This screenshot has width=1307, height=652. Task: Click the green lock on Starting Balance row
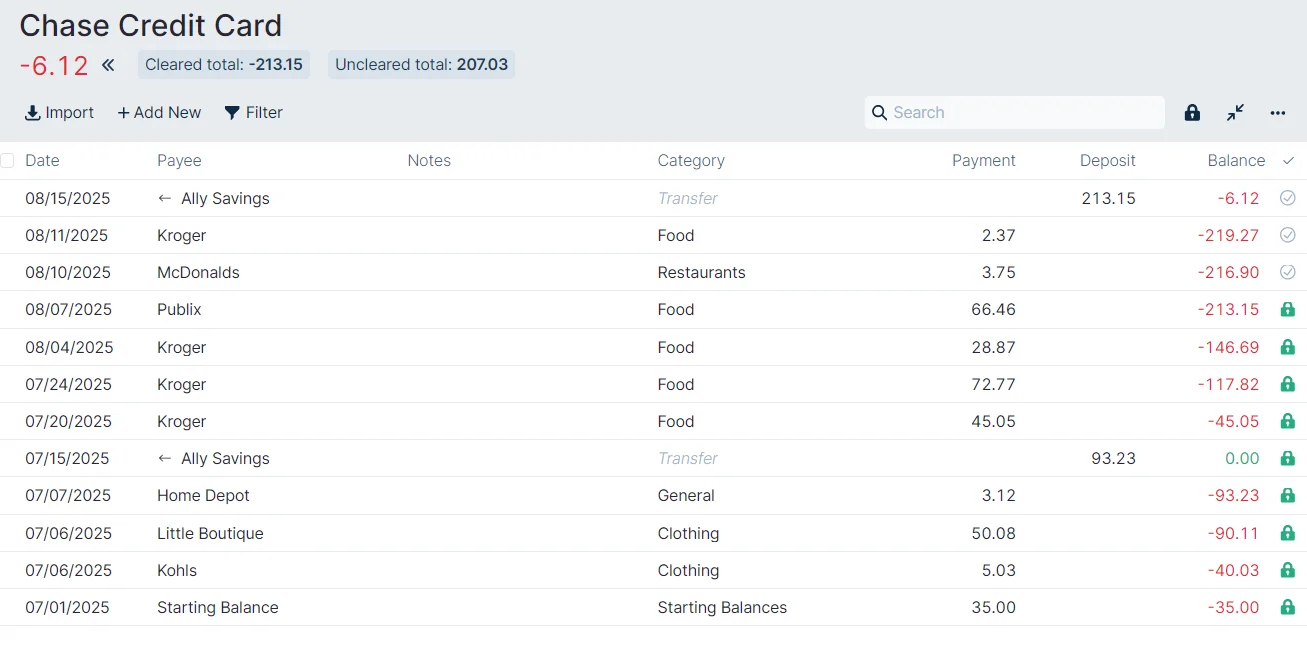point(1288,607)
